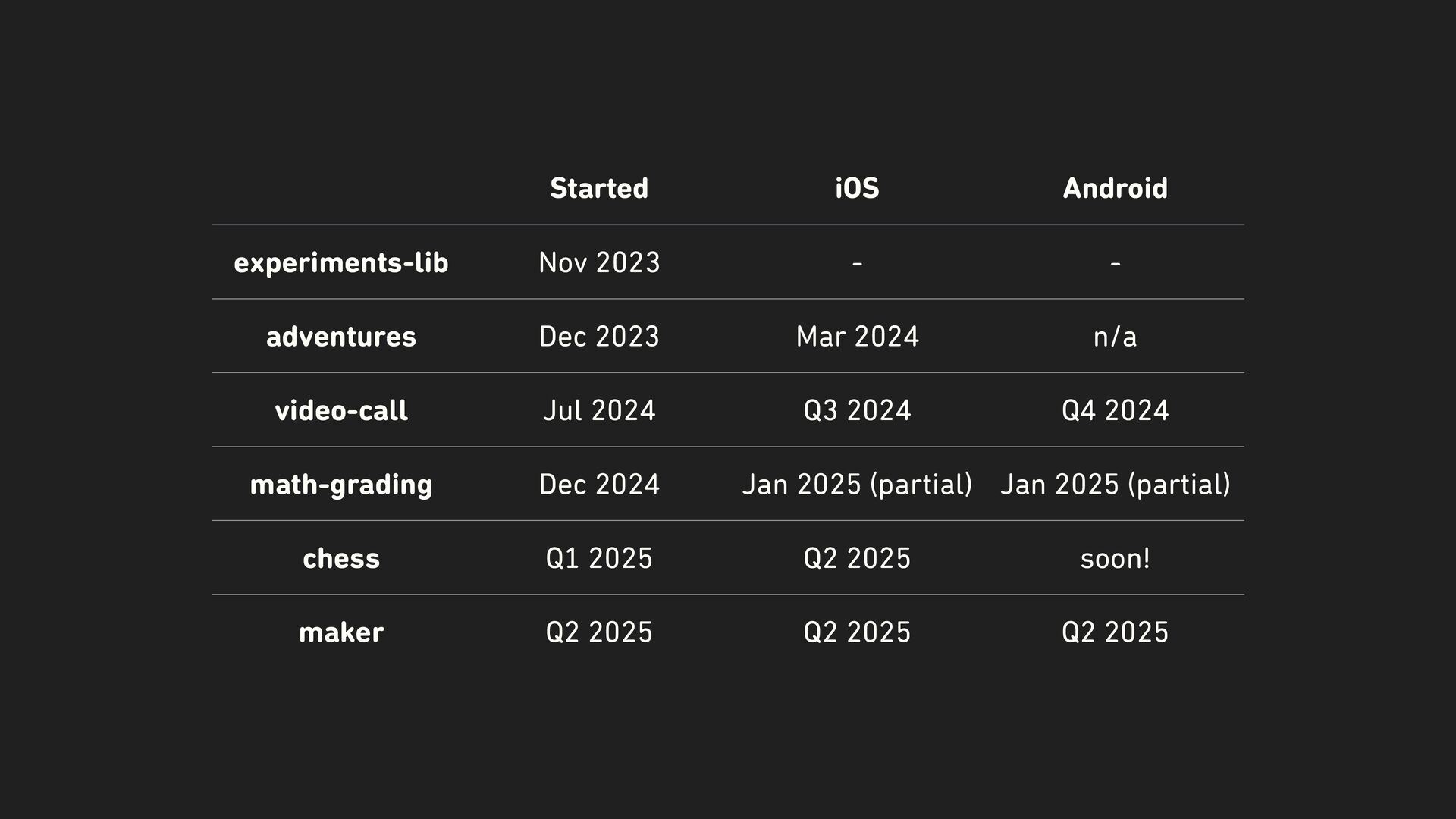Select the Android column header
The image size is (1456, 819).
click(x=1115, y=188)
